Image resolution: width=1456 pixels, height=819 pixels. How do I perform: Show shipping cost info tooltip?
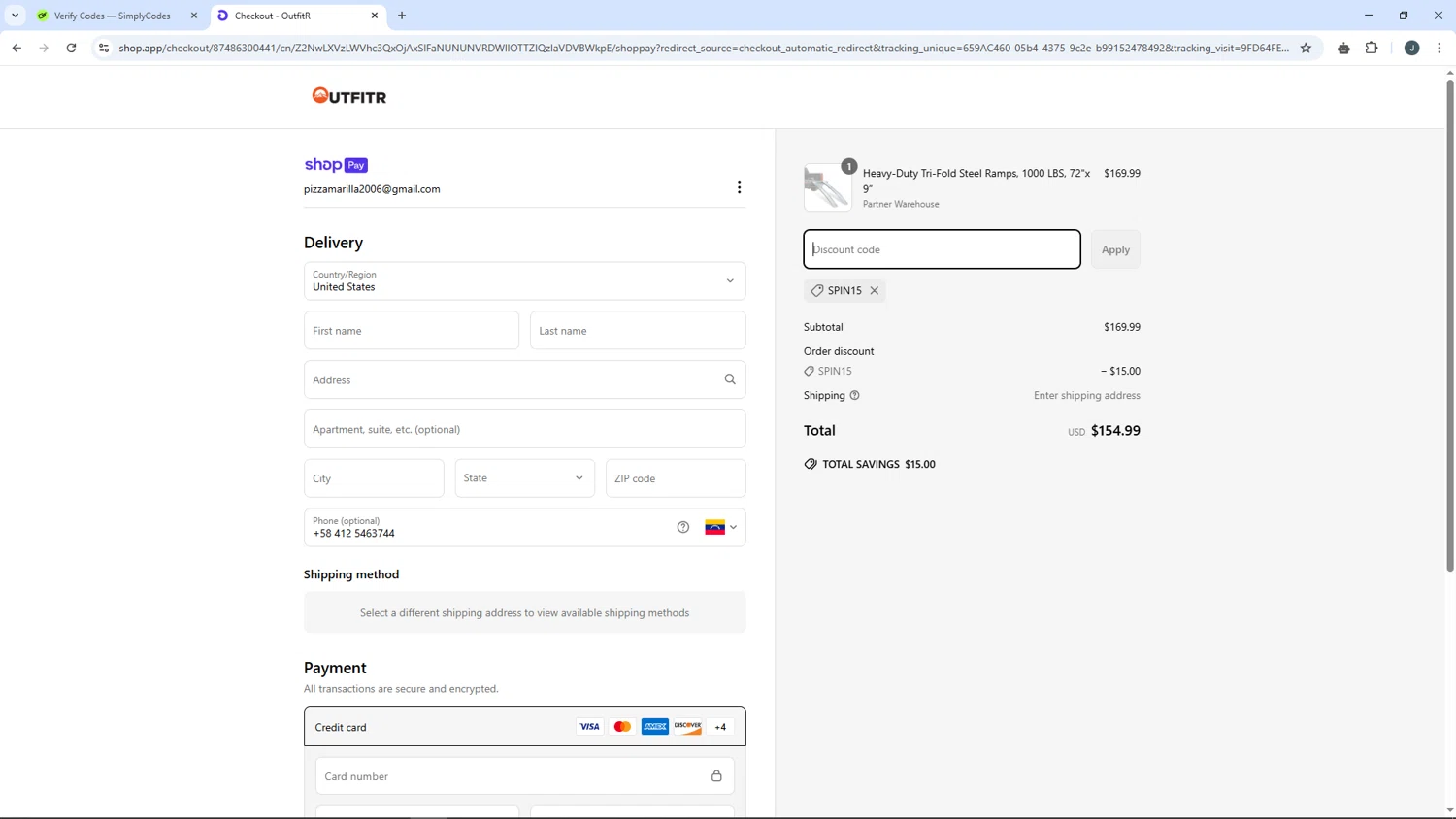coord(854,395)
